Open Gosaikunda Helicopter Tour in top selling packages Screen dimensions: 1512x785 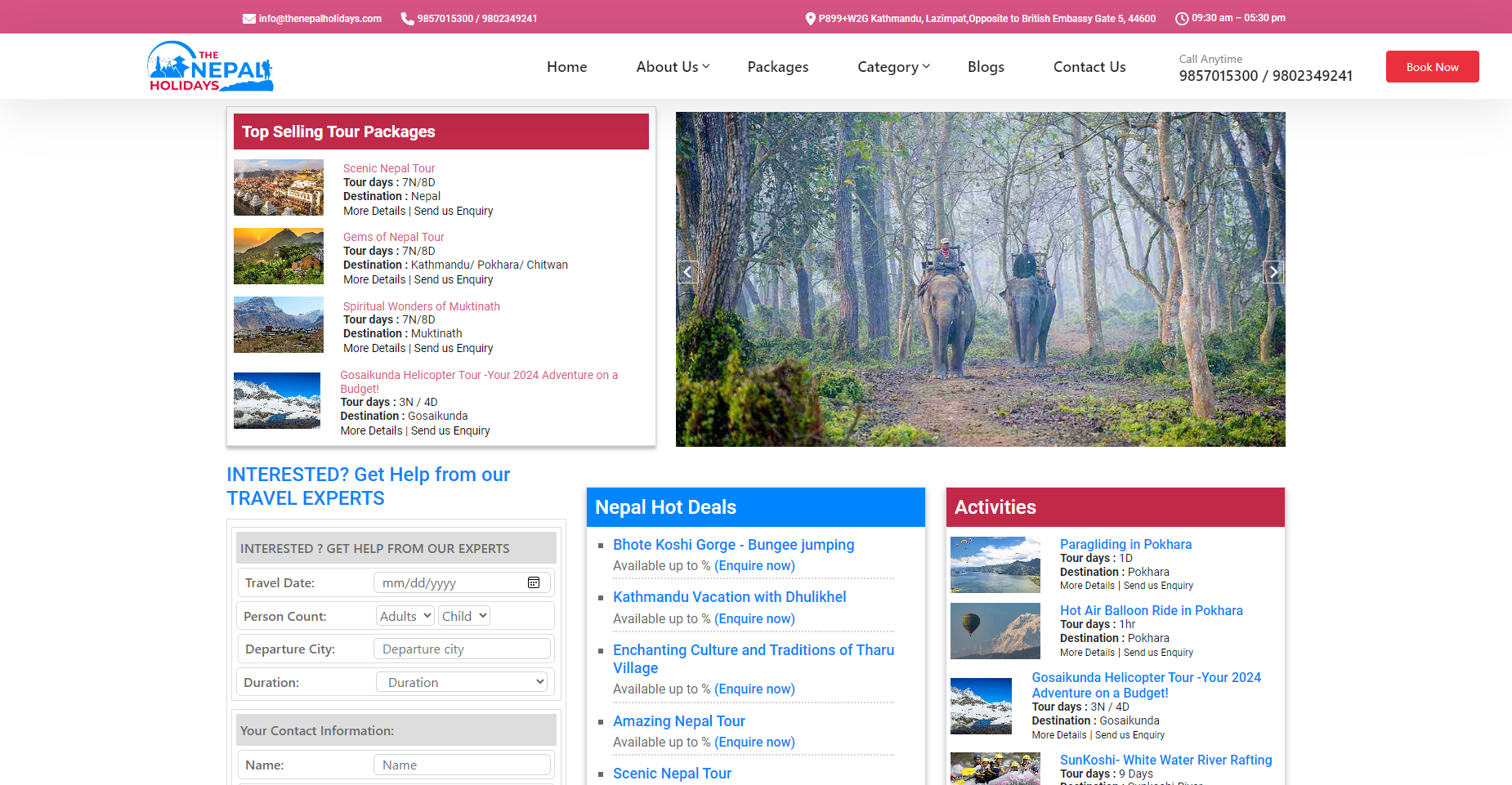[479, 381]
